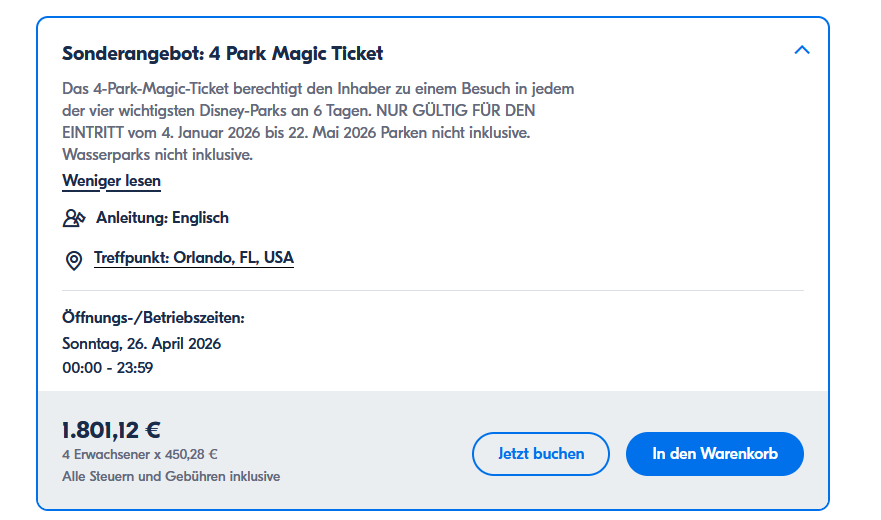Click the "Wasserparks nicht inklusive." line
The image size is (881, 520).
tap(157, 155)
